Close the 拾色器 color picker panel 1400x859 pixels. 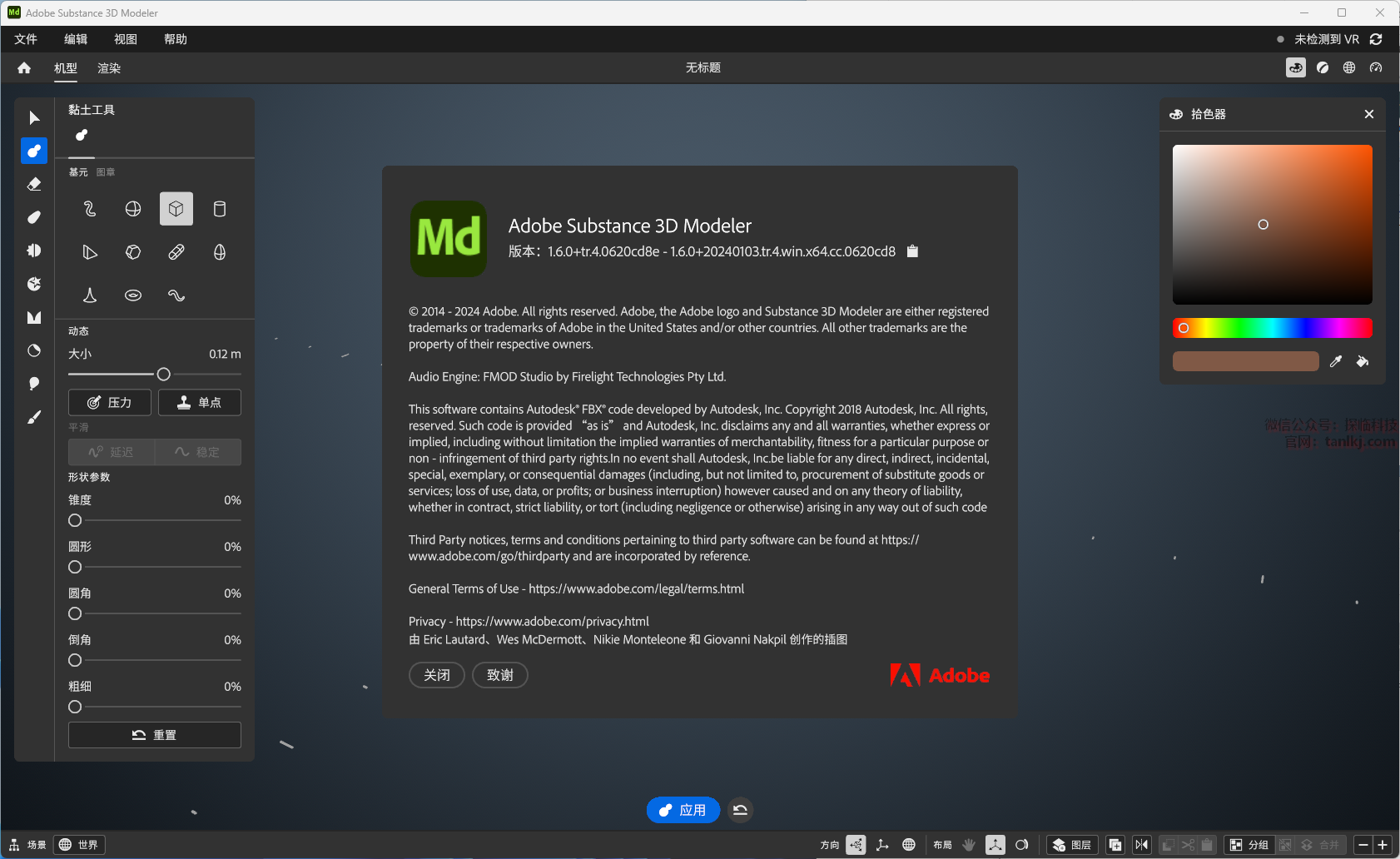tap(1369, 114)
